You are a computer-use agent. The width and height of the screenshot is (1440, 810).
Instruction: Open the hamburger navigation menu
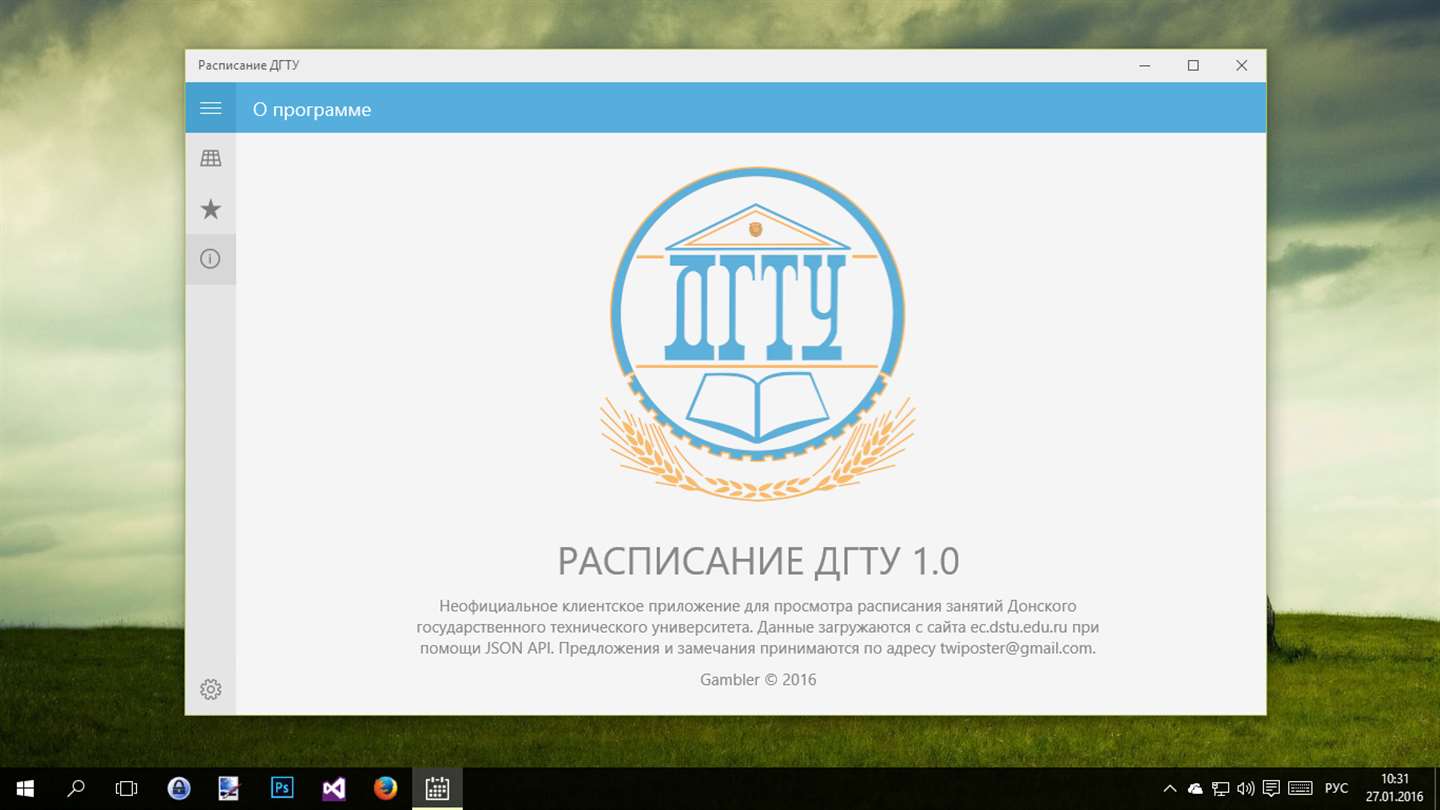tap(210, 108)
